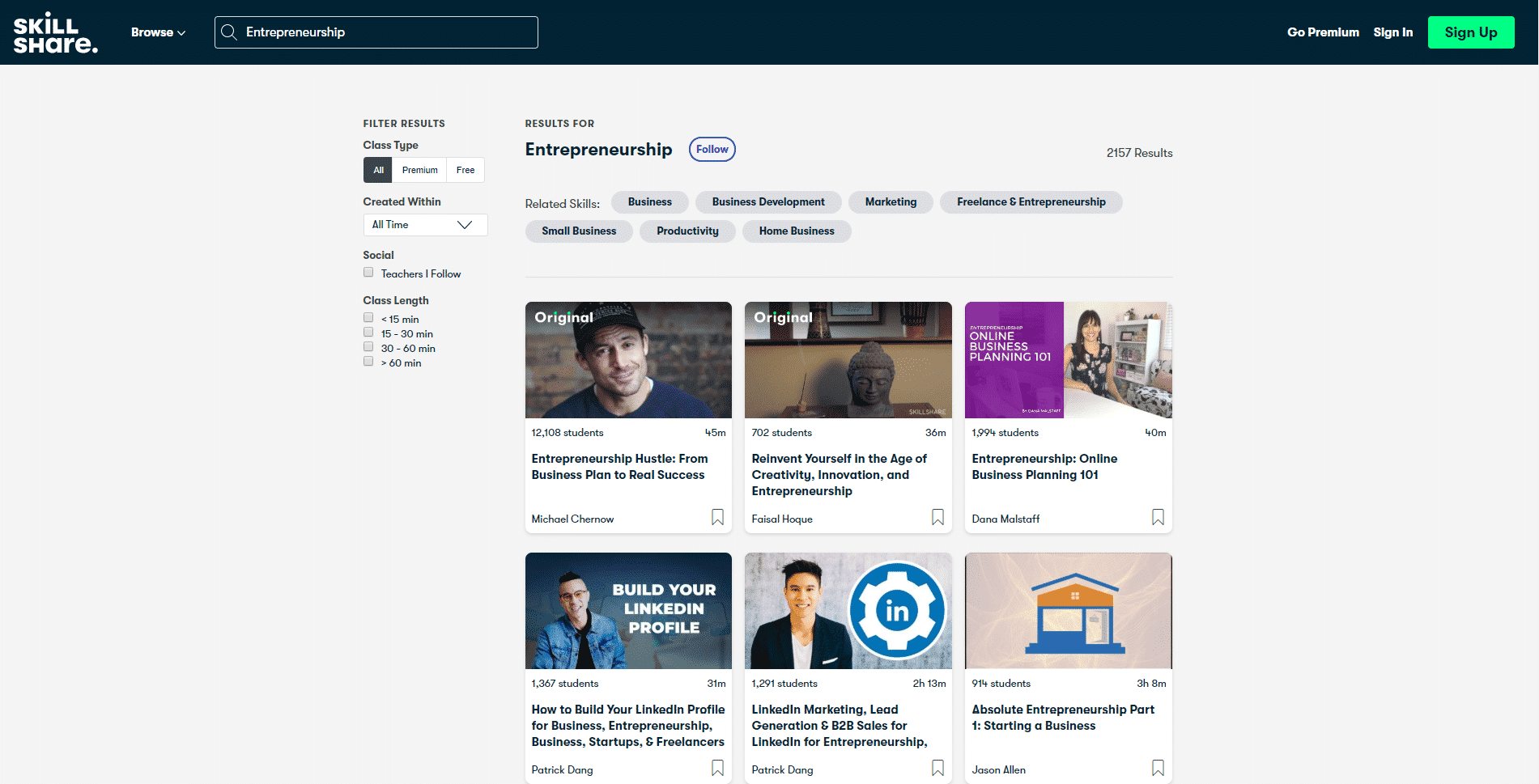This screenshot has width=1539, height=784.
Task: Bookmark Entrepreneurship Hustle class
Action: pyautogui.click(x=717, y=517)
